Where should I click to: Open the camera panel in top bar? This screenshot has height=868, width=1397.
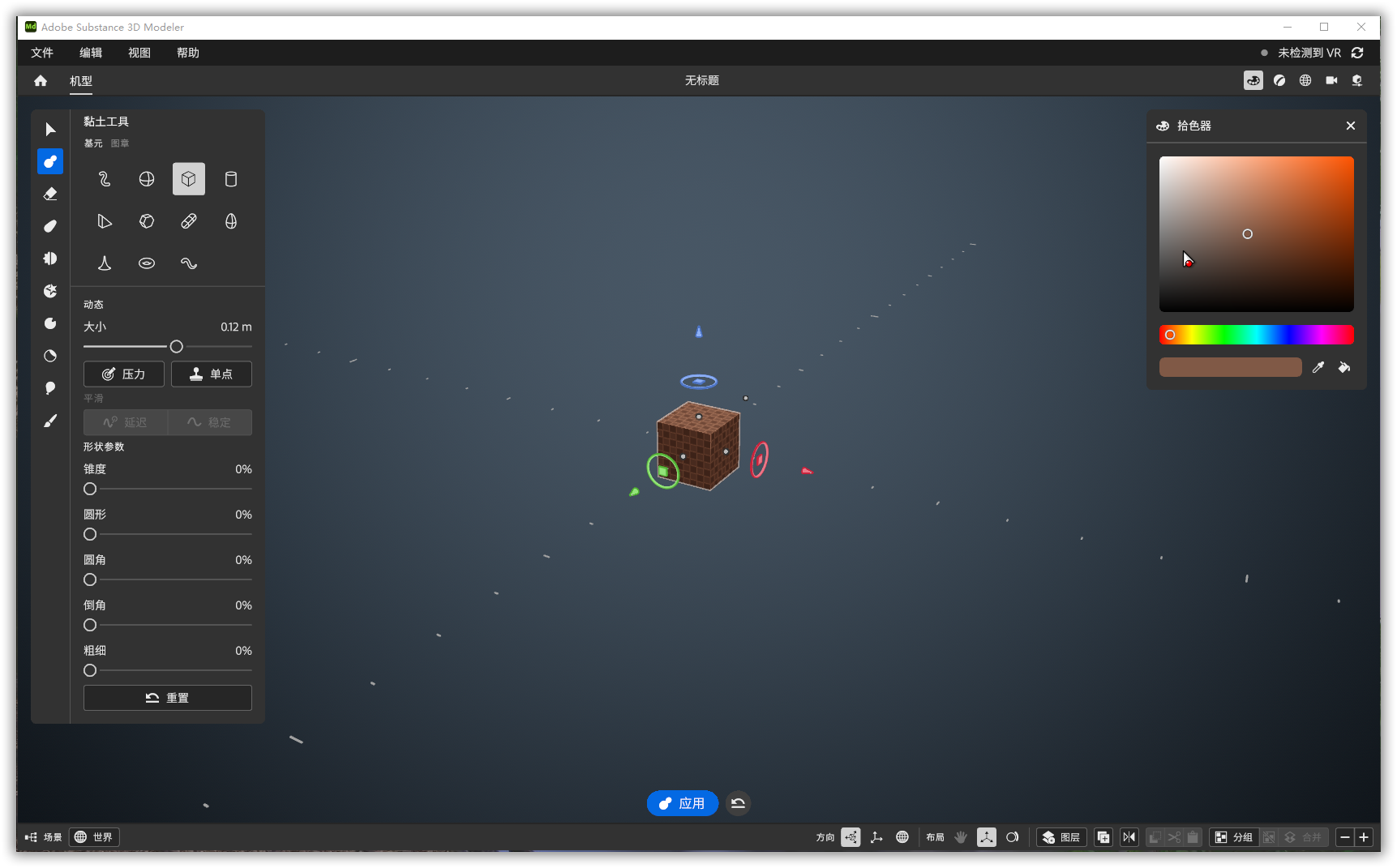click(x=1331, y=80)
